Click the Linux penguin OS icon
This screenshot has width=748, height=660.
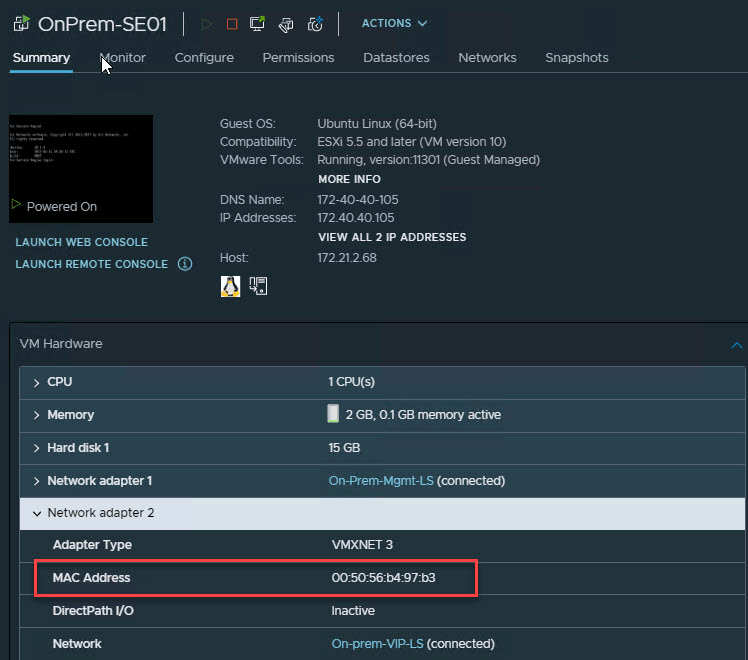pyautogui.click(x=230, y=286)
